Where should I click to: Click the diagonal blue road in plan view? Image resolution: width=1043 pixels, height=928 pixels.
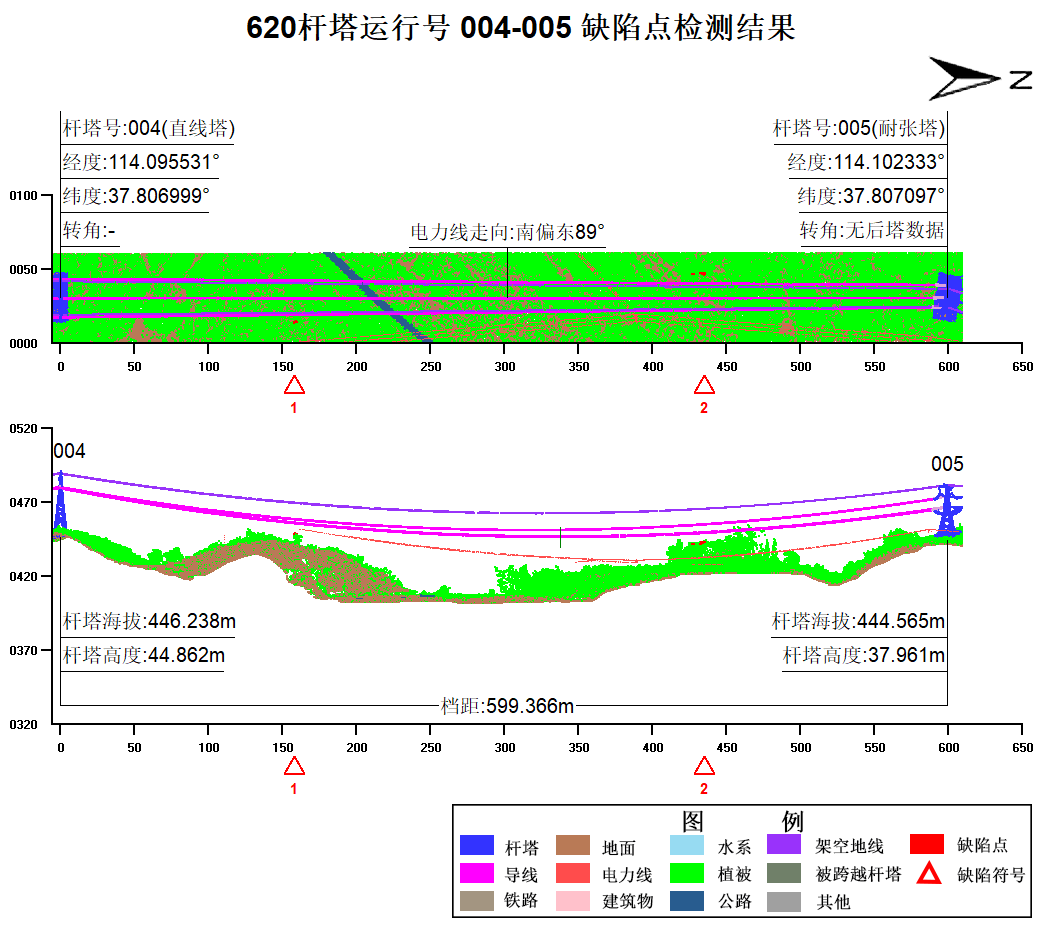point(377,297)
